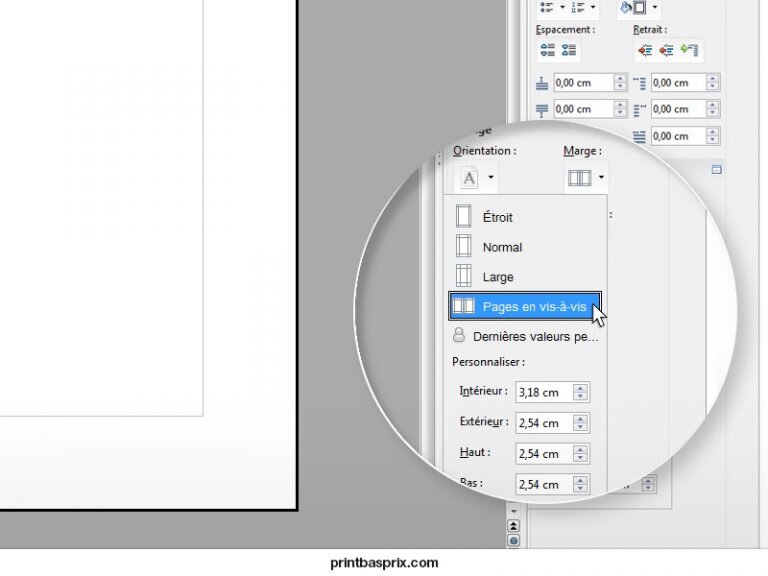Click the Bas margin field
The width and height of the screenshot is (768, 576).
pyautogui.click(x=544, y=484)
